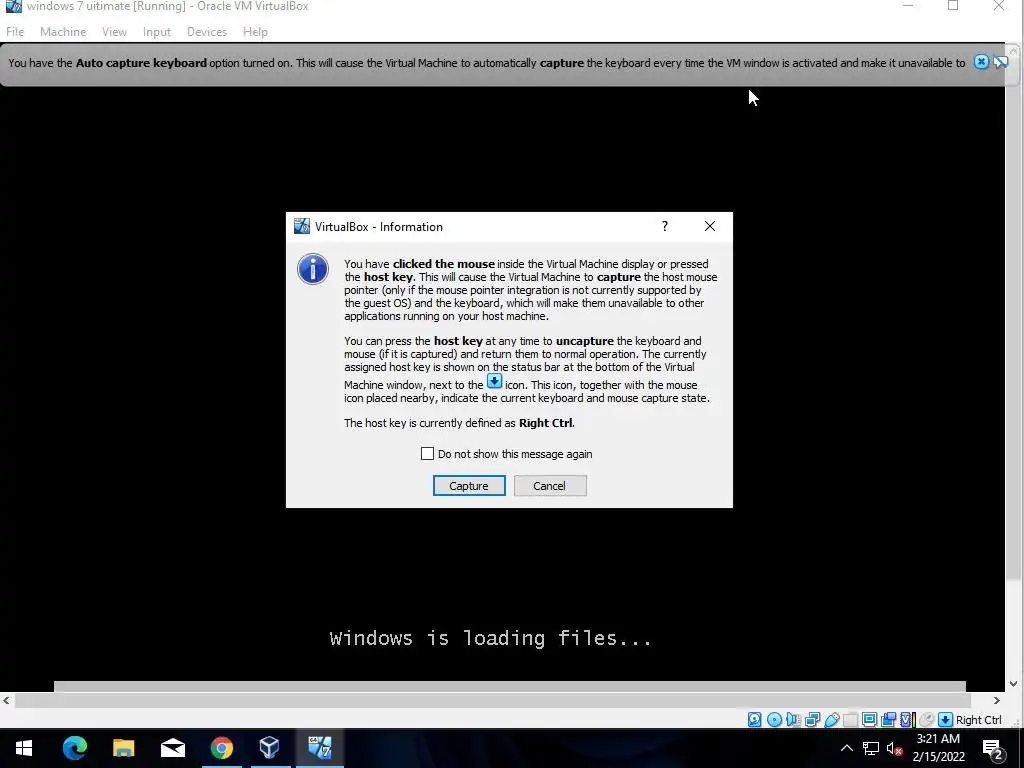Click the horizontal scrollbar left arrow

tap(6, 700)
